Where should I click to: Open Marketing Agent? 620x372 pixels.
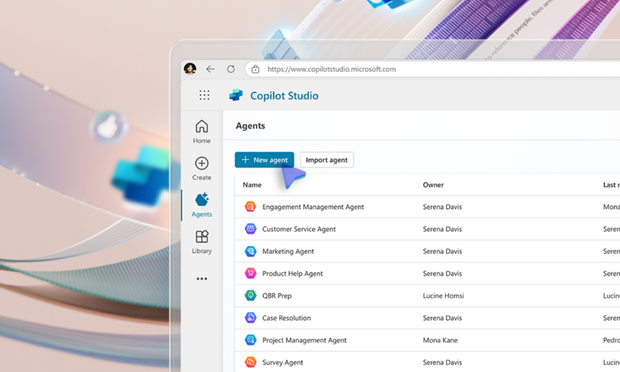pyautogui.click(x=288, y=251)
